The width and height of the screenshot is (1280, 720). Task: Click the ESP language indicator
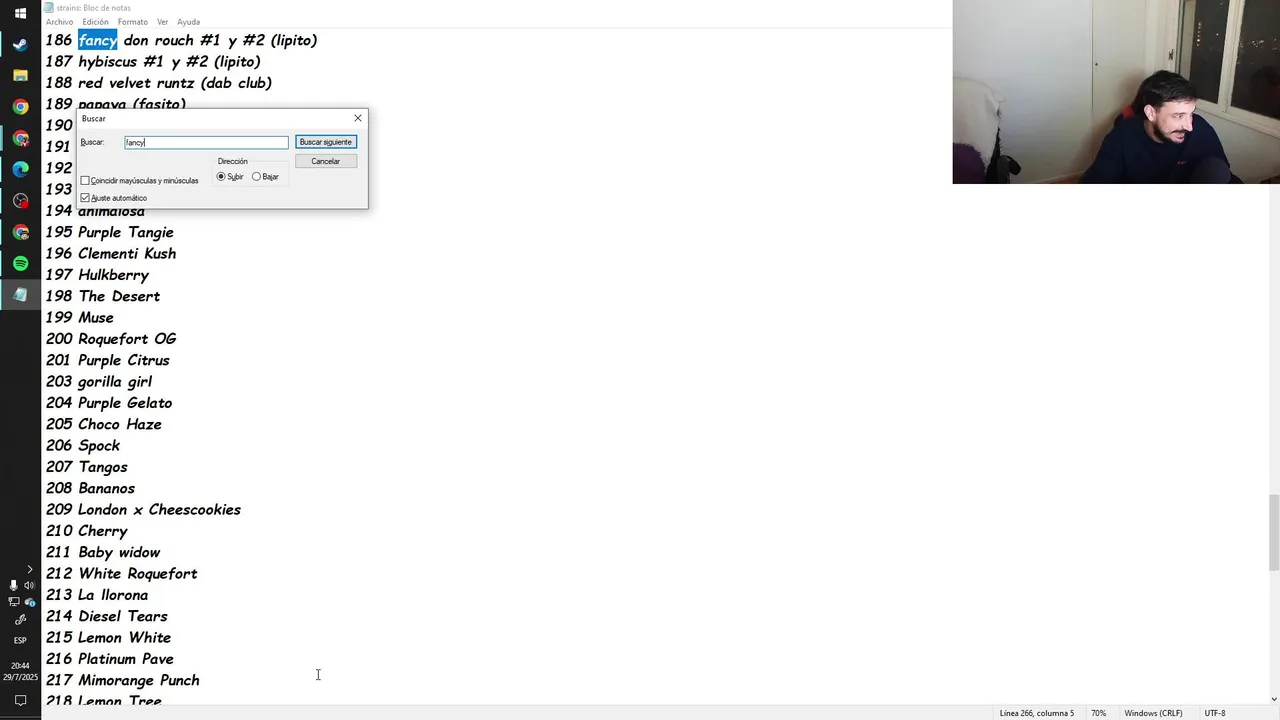[20, 640]
